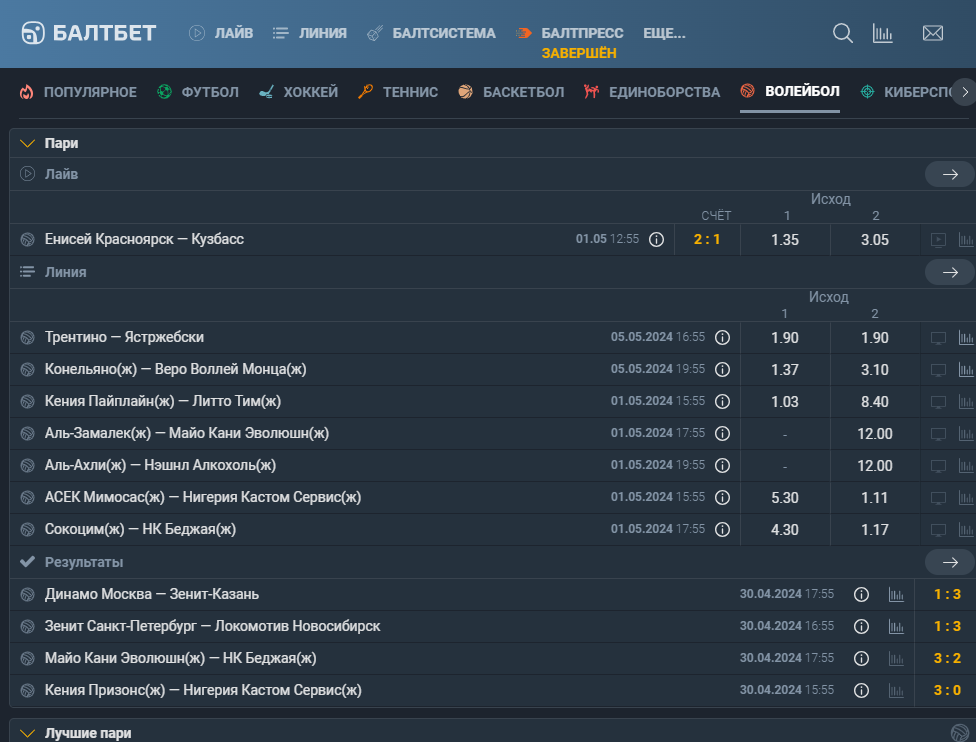The width and height of the screenshot is (976, 742).
Task: Switch to the ТЕННИС tab
Action: click(x=398, y=92)
